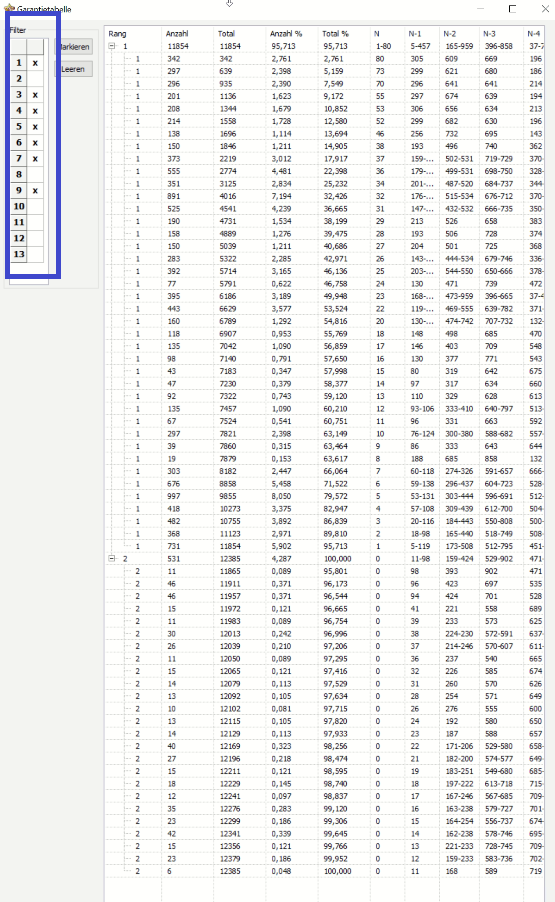The width and height of the screenshot is (555, 902).
Task: Select the Anzahl value 891
Action: [174, 196]
